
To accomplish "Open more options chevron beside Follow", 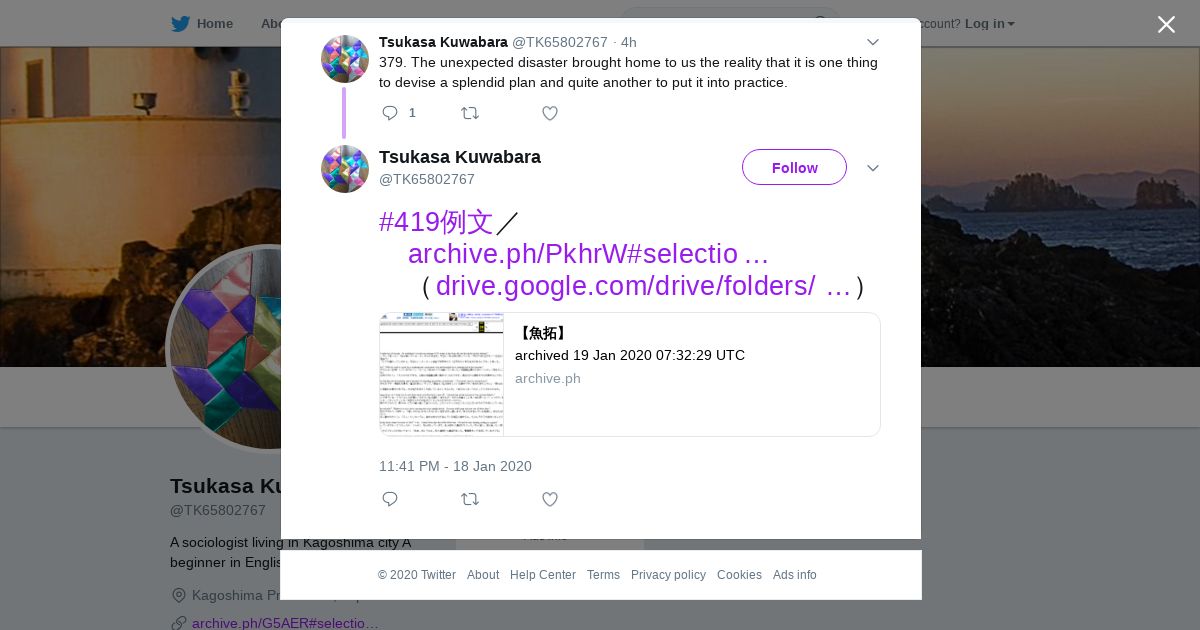I will [873, 168].
